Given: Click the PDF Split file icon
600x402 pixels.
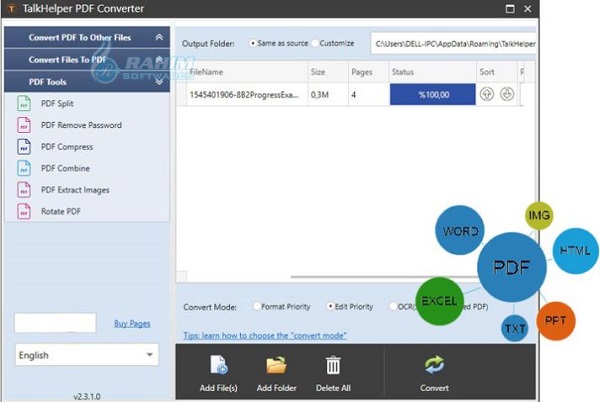Looking at the screenshot, I should (24, 104).
